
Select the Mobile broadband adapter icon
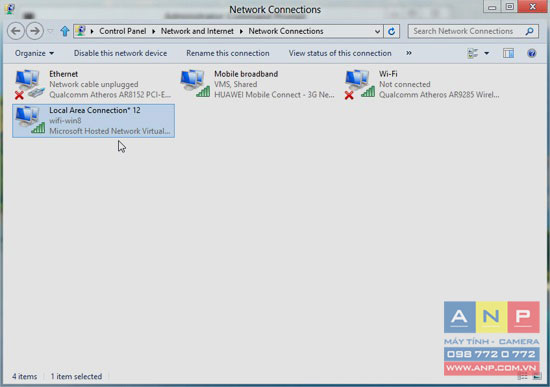[195, 84]
